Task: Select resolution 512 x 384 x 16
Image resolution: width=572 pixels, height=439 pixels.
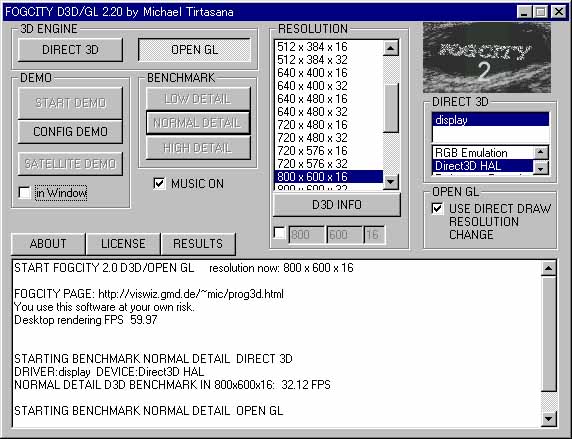Action: click(329, 47)
